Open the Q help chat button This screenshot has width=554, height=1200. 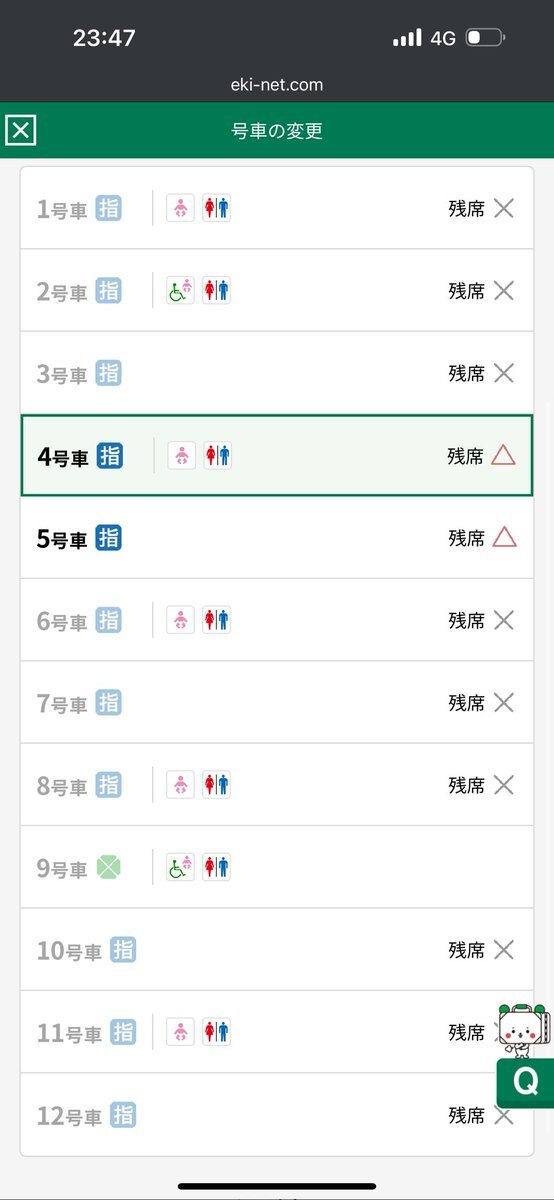pos(525,1082)
